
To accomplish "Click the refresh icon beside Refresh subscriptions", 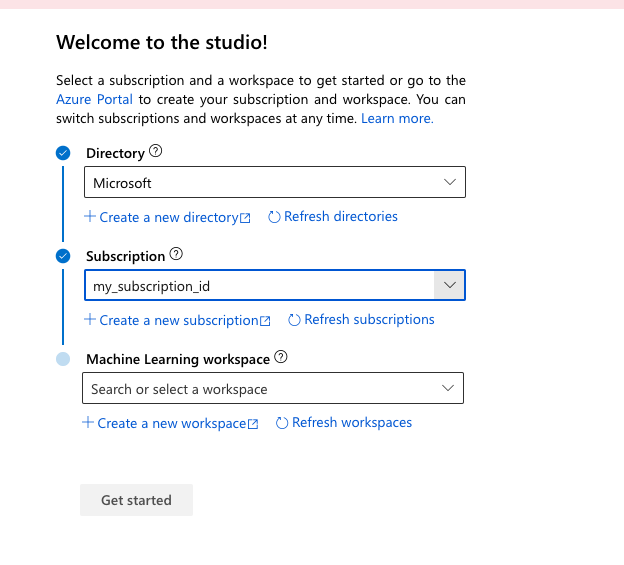I will pyautogui.click(x=294, y=320).
